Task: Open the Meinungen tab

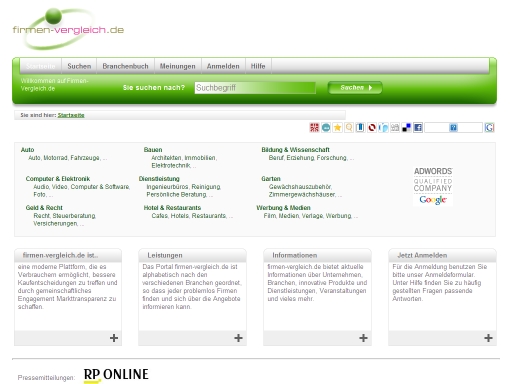Action: coord(178,66)
